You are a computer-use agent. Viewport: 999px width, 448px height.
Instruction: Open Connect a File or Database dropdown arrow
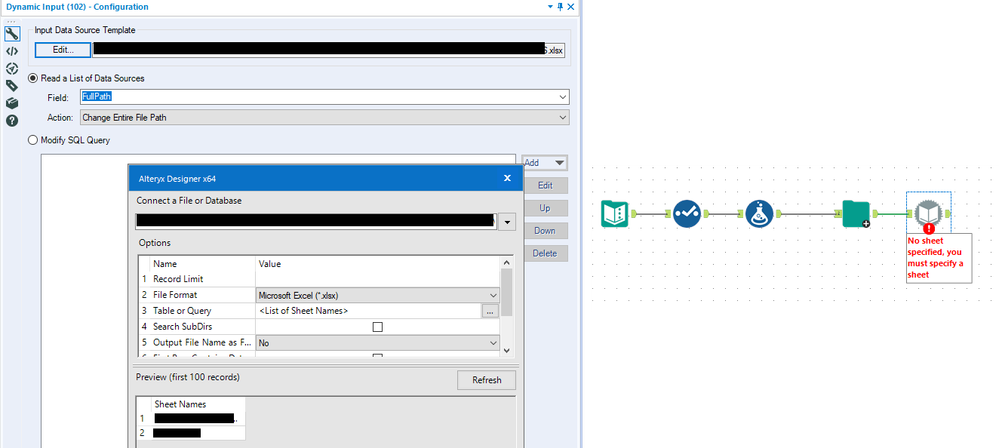(x=508, y=222)
